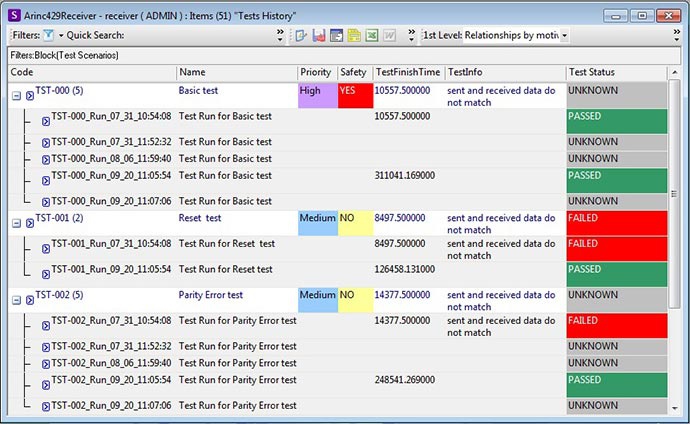The width and height of the screenshot is (690, 424).
Task: Select the red YES safety cell
Action: point(356,95)
